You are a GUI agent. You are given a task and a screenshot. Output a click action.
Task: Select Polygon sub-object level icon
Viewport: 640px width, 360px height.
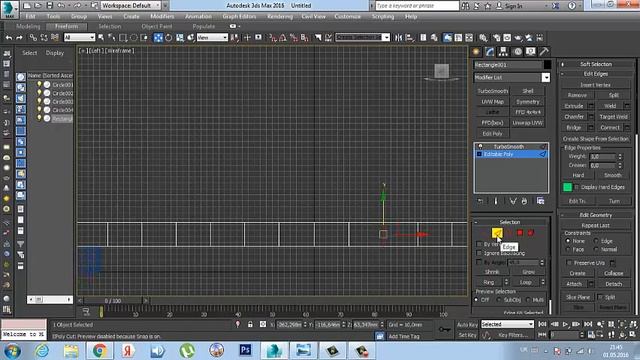click(x=520, y=233)
